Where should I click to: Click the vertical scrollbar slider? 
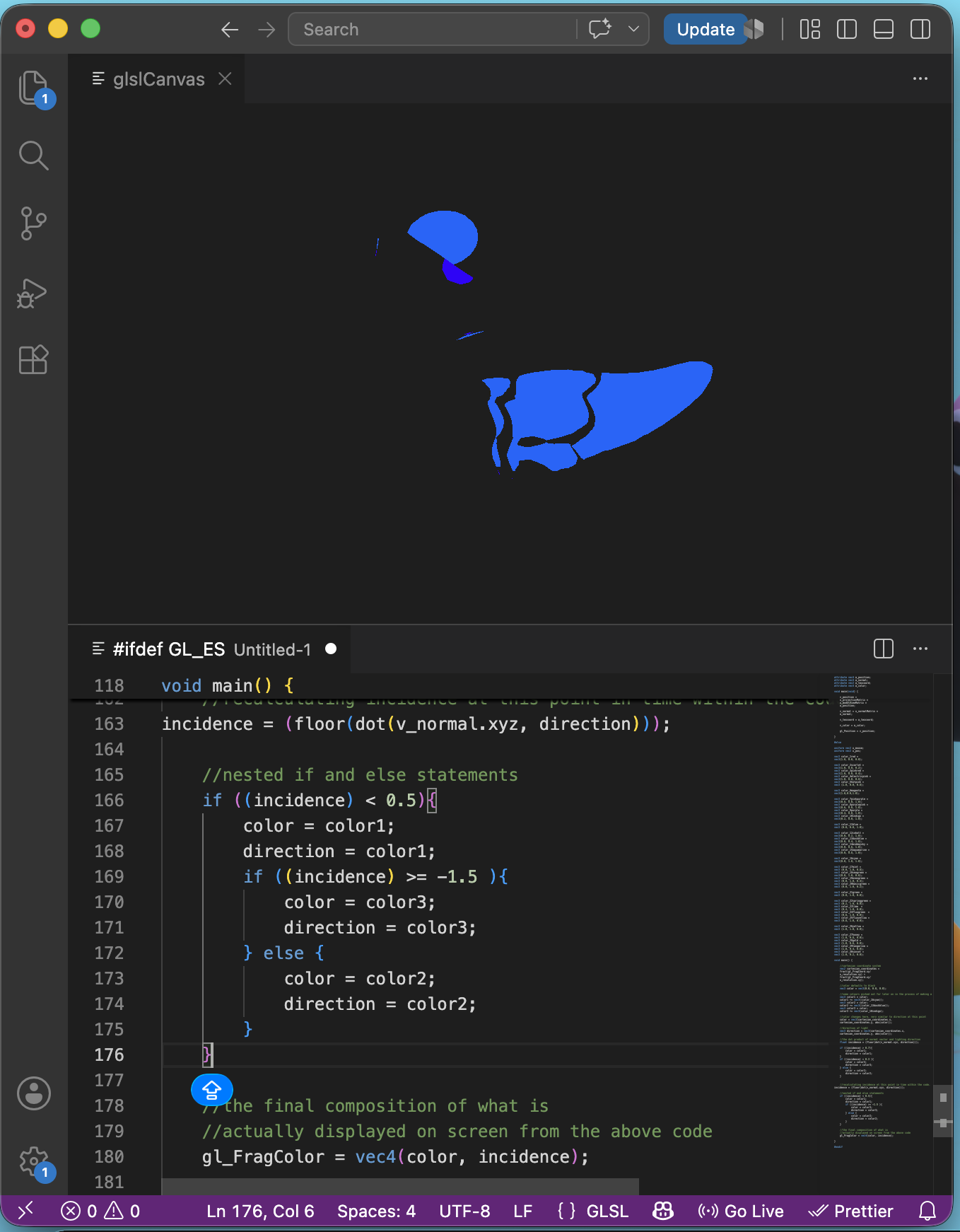point(943,1110)
